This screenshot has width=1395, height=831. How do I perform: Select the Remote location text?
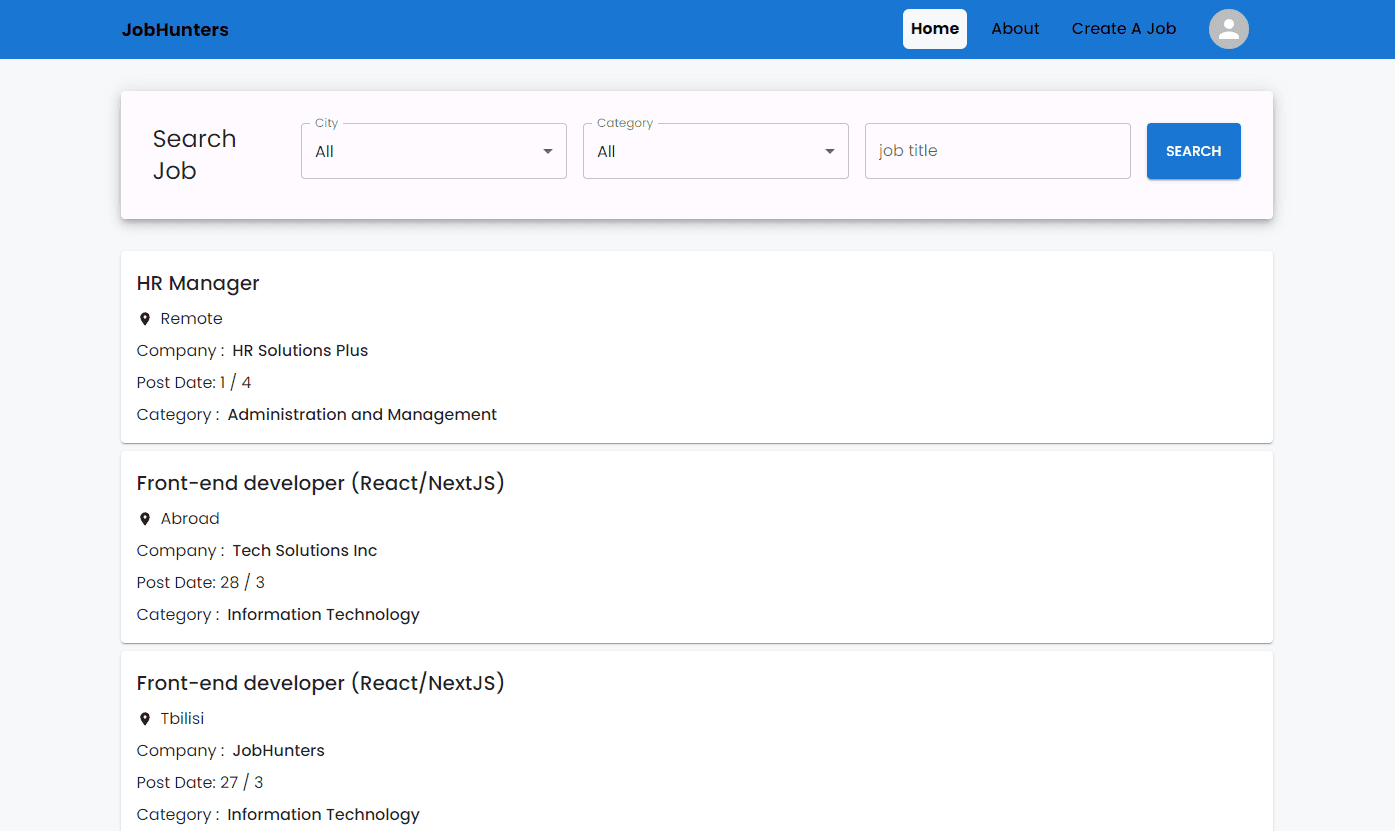(191, 318)
